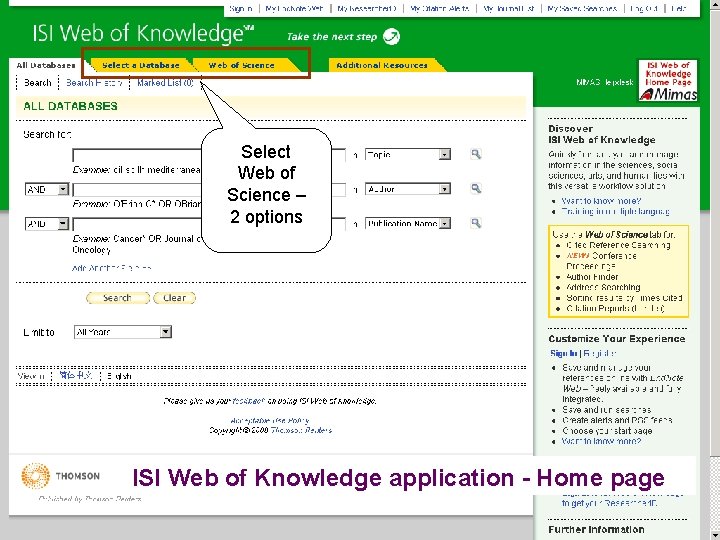
Task: Switch view to English
Action: (x=119, y=376)
